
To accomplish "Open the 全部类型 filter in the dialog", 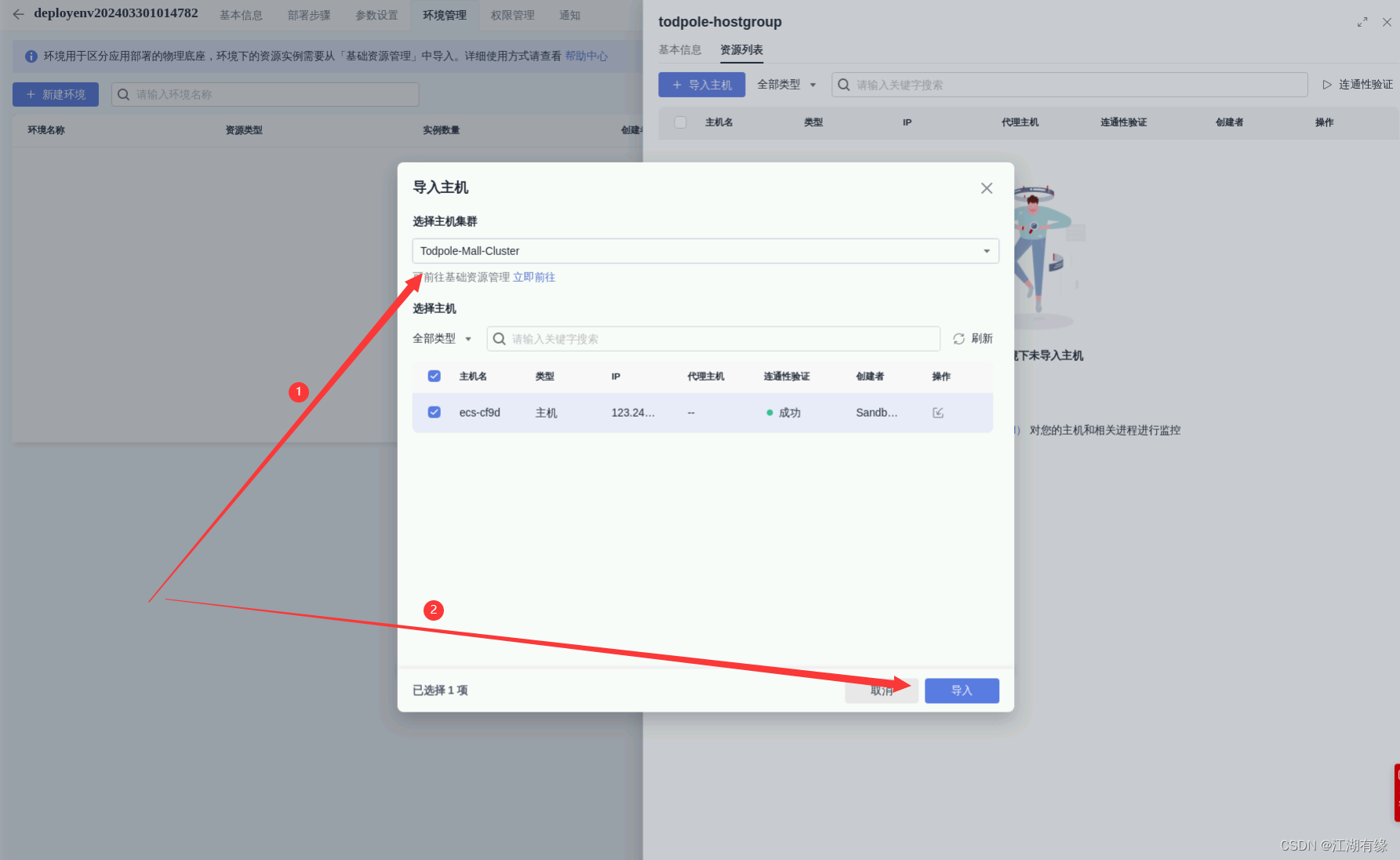I will [x=442, y=338].
